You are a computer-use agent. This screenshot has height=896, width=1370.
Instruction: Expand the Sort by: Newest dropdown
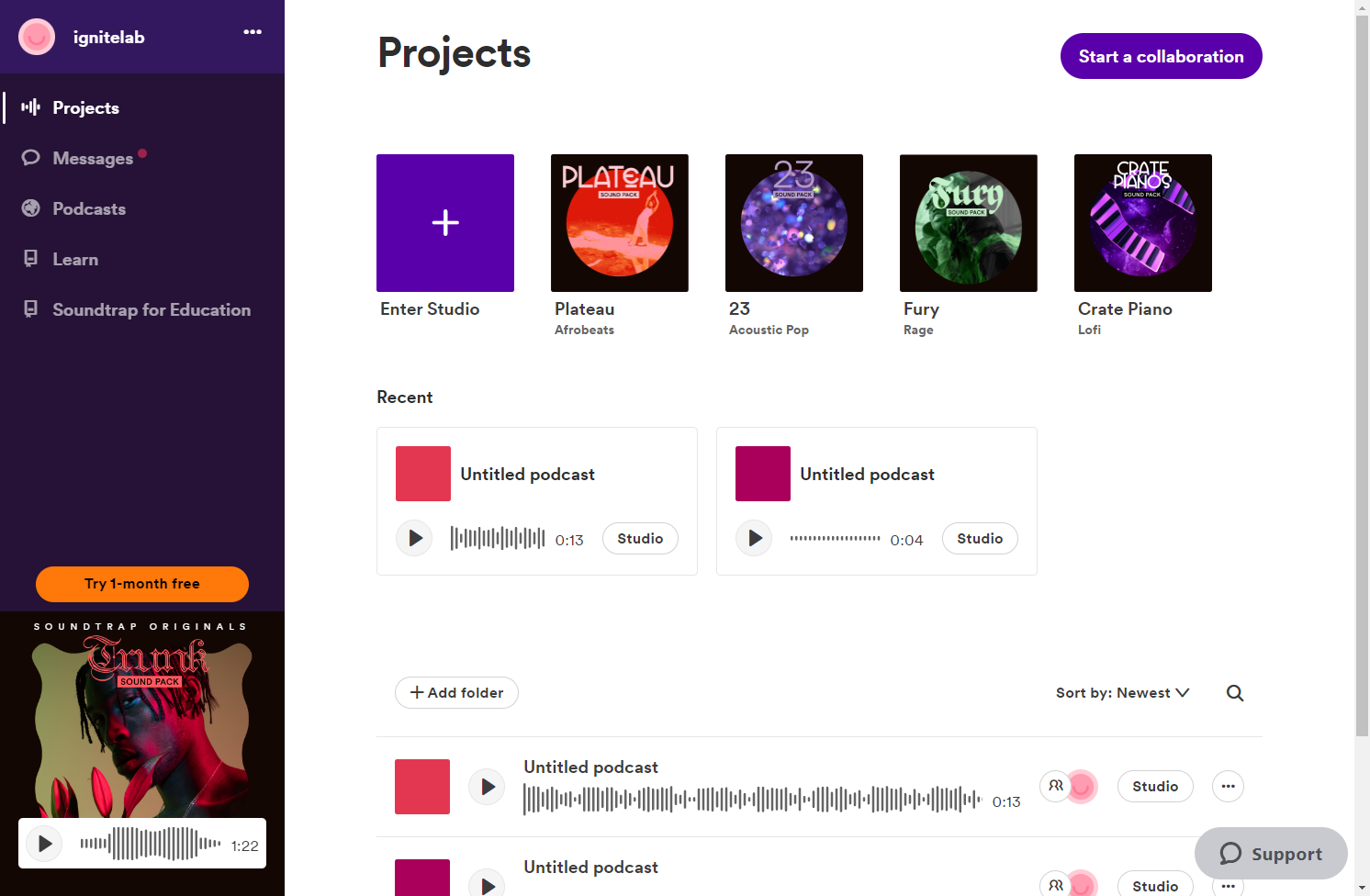click(x=1122, y=693)
